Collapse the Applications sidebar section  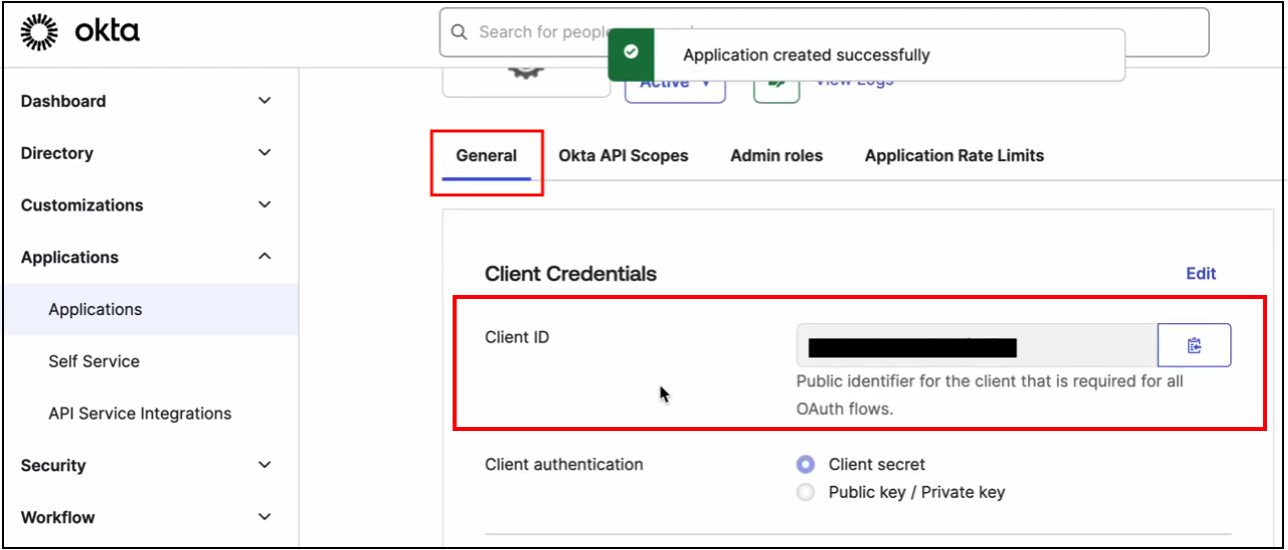pos(264,257)
